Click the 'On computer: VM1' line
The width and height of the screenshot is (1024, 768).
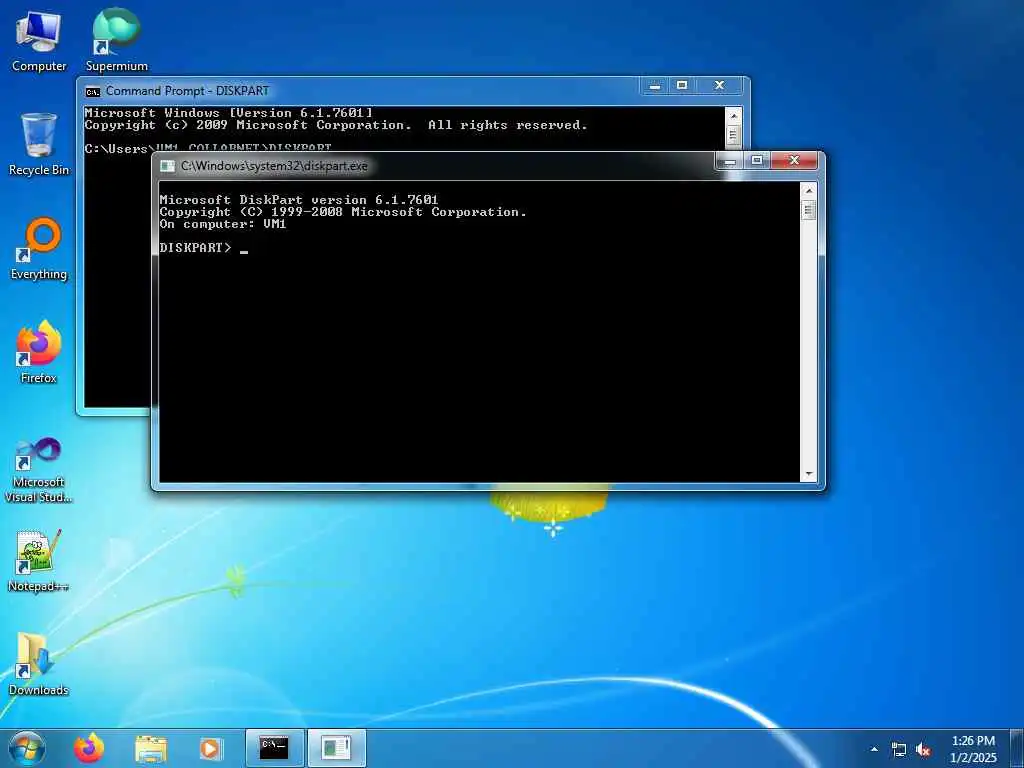(x=223, y=224)
